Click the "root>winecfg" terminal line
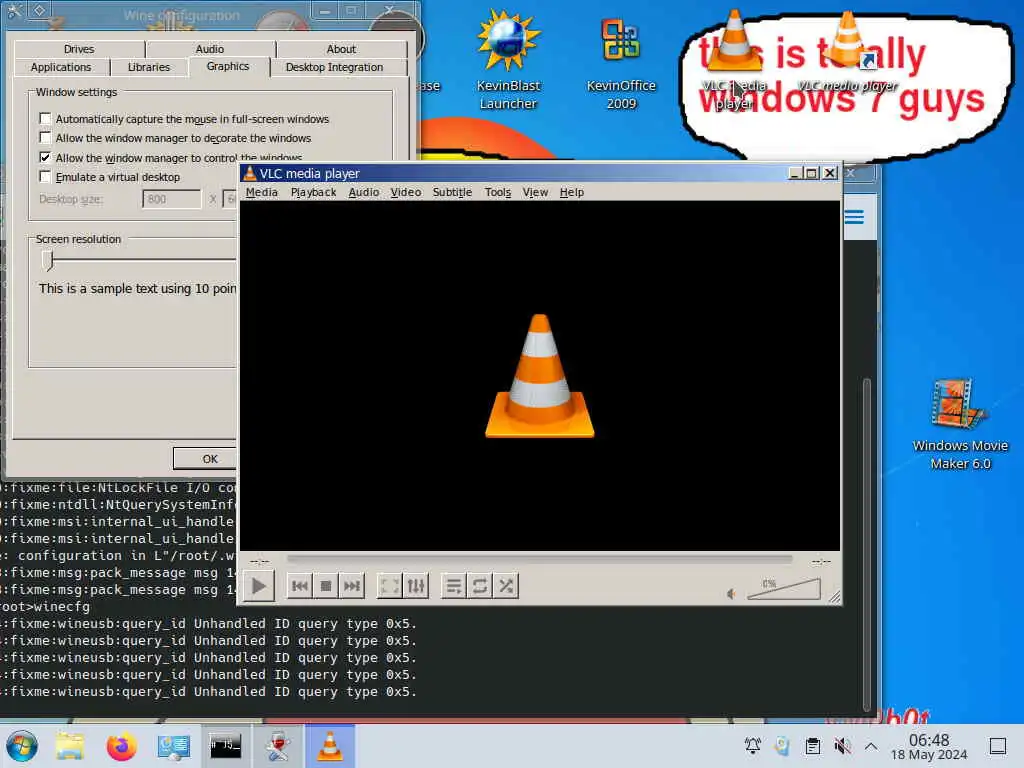The image size is (1024, 768). (x=45, y=607)
